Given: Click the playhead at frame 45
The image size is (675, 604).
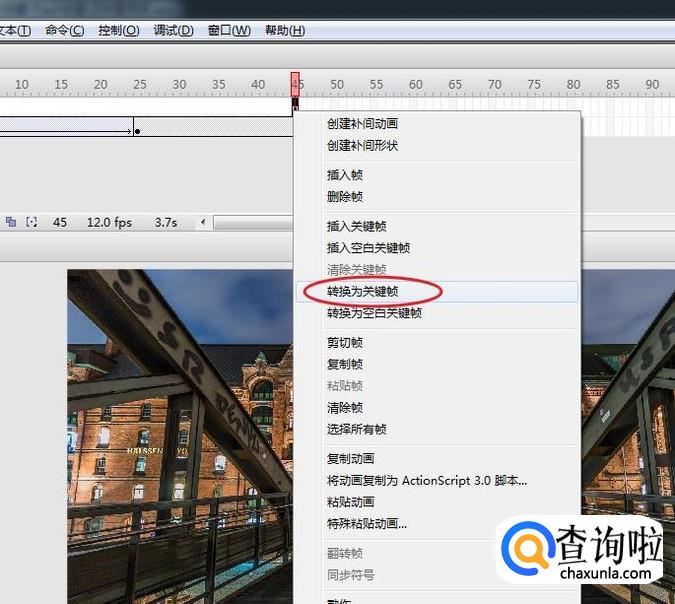Looking at the screenshot, I should (295, 84).
